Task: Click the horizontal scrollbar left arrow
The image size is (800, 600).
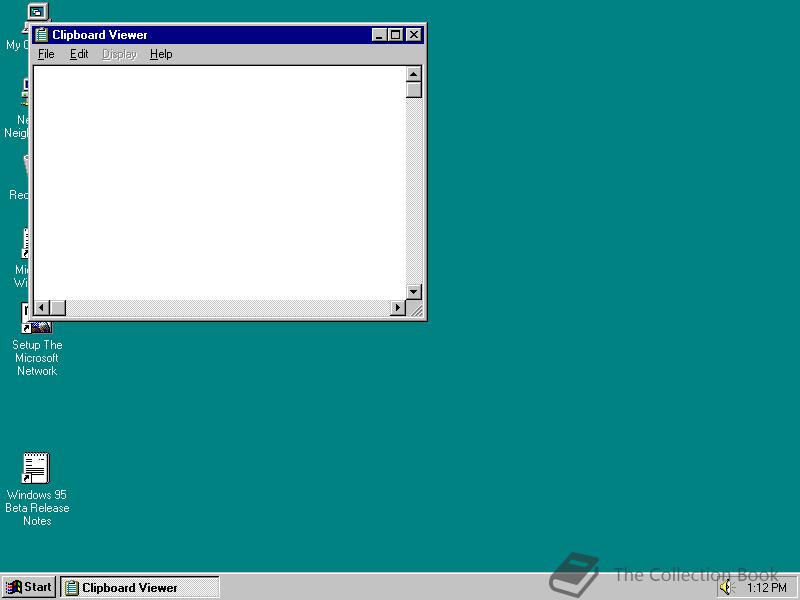Action: pyautogui.click(x=42, y=308)
